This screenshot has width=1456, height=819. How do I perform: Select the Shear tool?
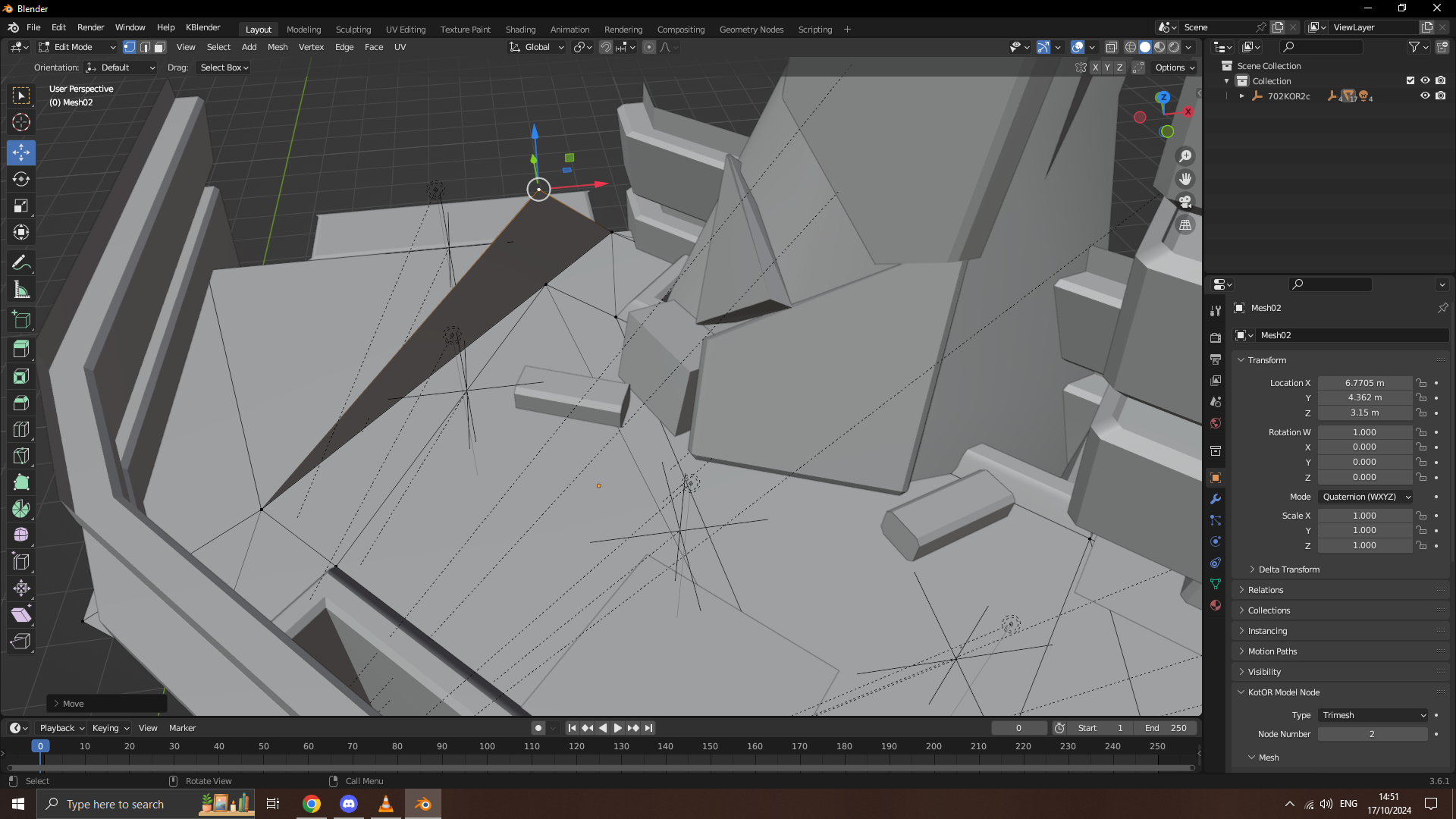pyautogui.click(x=21, y=615)
